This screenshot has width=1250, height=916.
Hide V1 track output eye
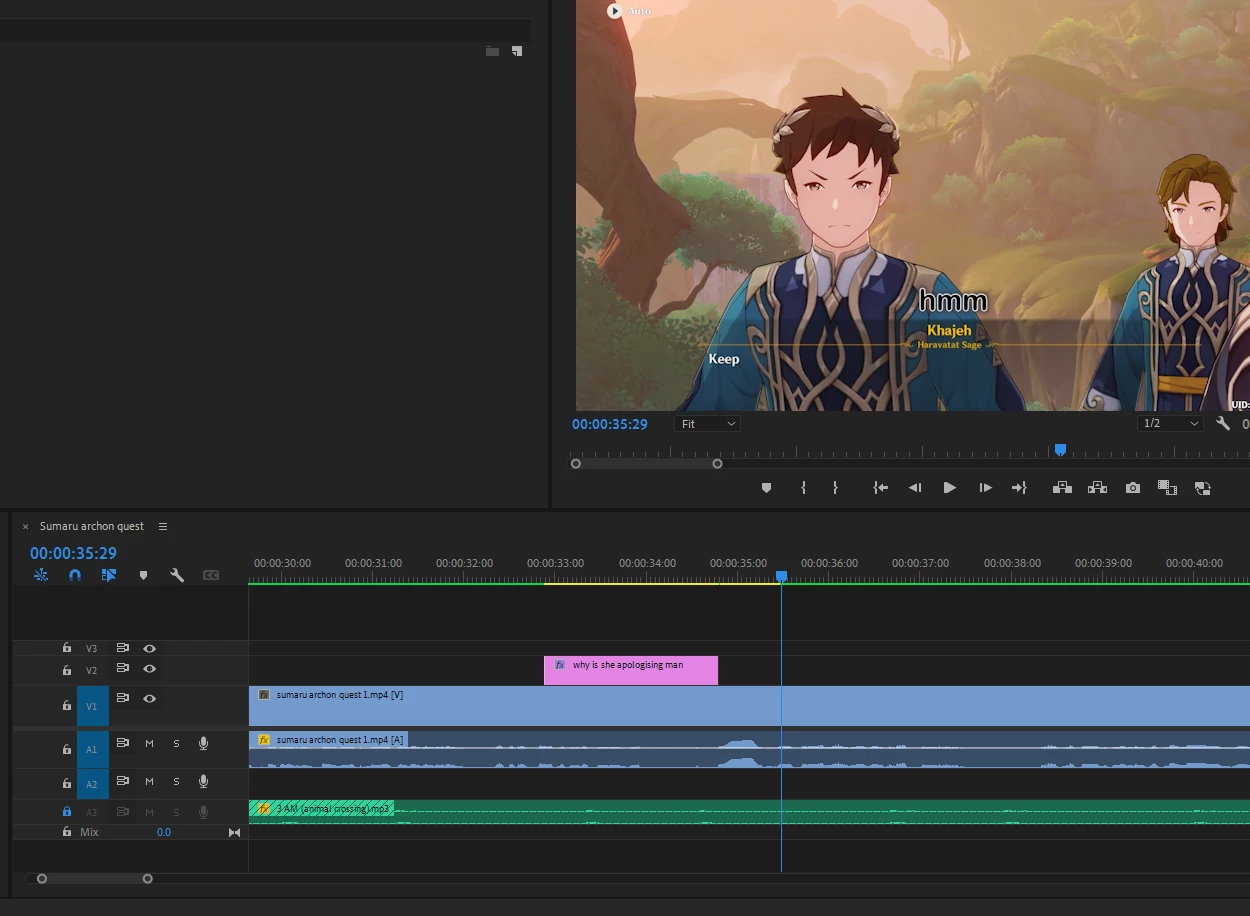tap(149, 698)
